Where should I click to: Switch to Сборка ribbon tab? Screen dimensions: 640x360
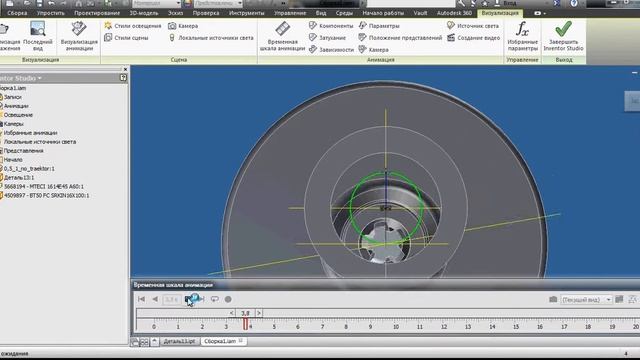(17, 13)
